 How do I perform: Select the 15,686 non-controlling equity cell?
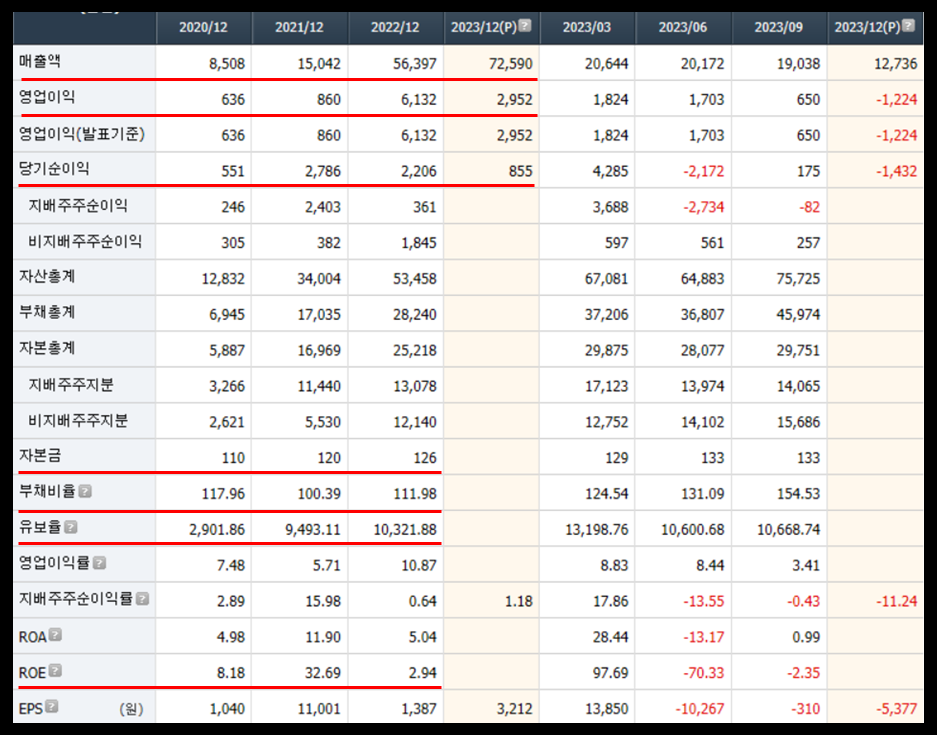[798, 422]
